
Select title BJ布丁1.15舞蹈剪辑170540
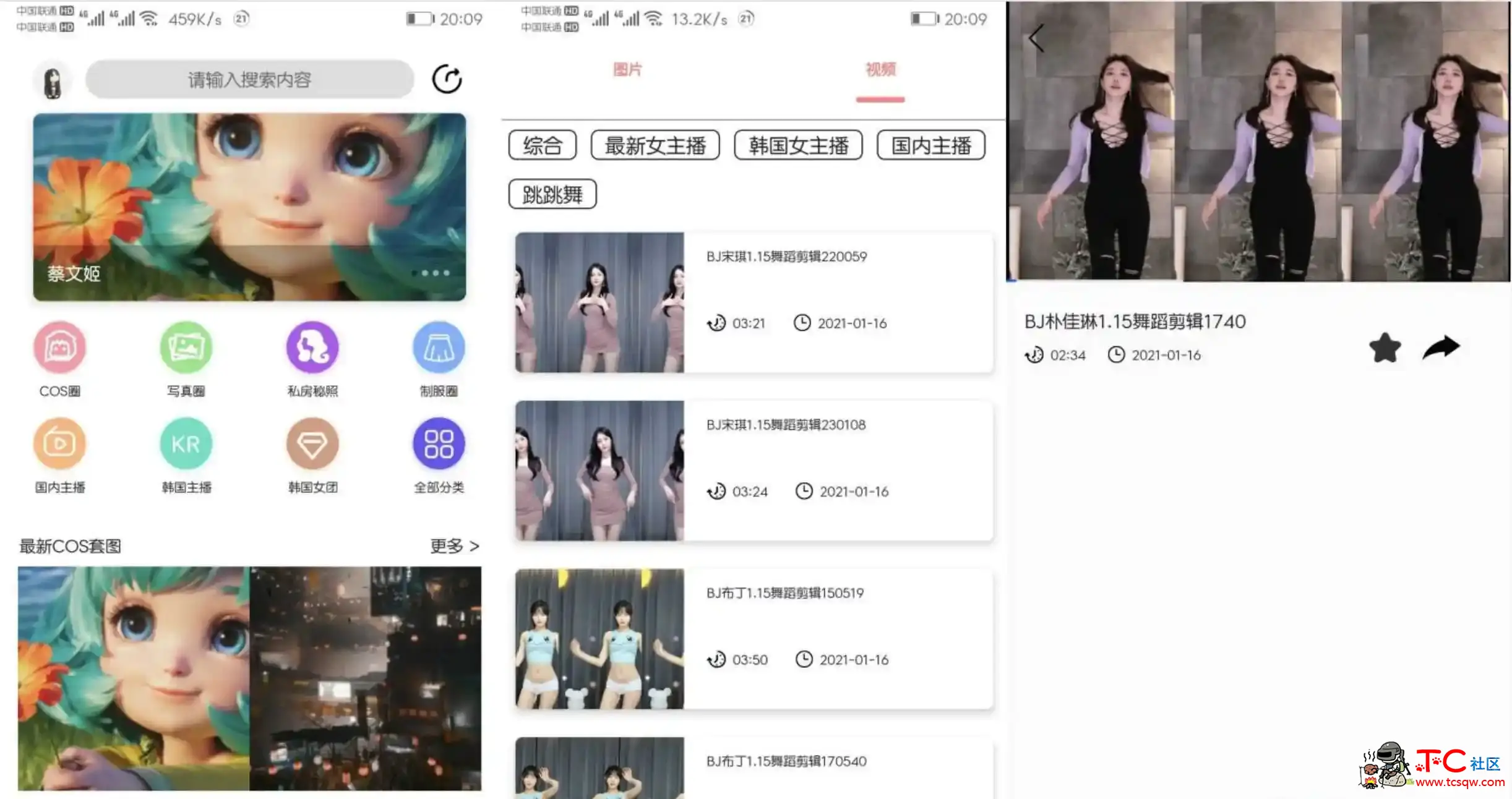tap(786, 761)
